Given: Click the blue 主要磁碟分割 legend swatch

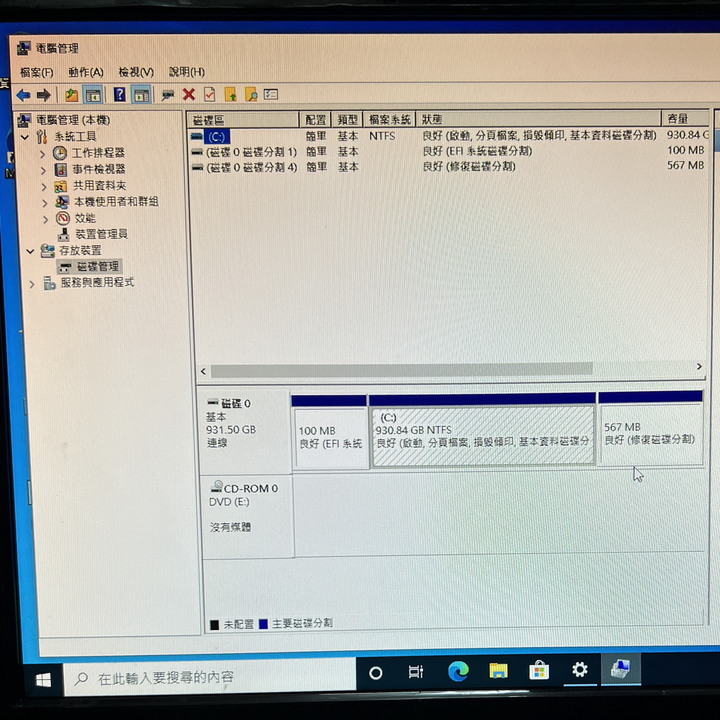Looking at the screenshot, I should pos(264,624).
